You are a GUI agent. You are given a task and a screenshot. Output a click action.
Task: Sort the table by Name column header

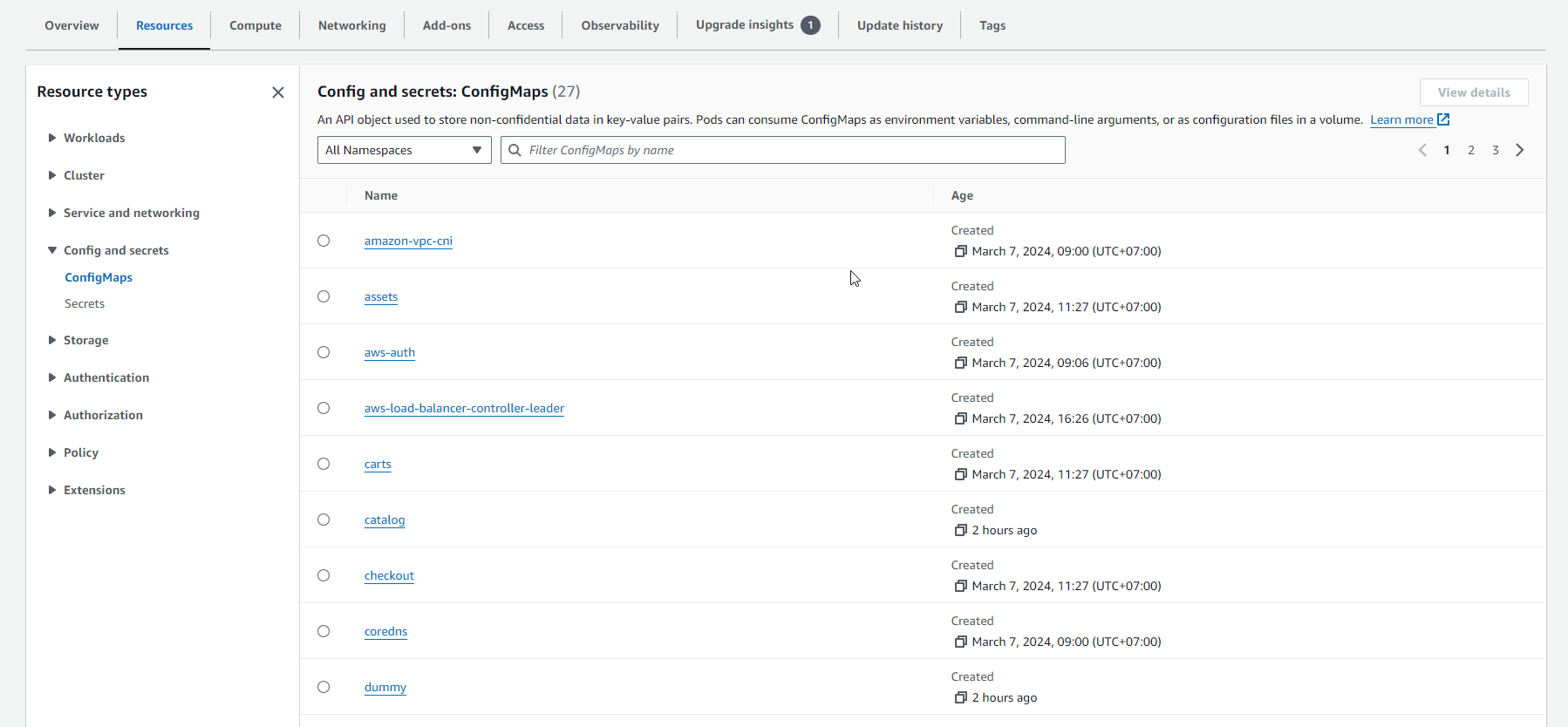pyautogui.click(x=381, y=195)
